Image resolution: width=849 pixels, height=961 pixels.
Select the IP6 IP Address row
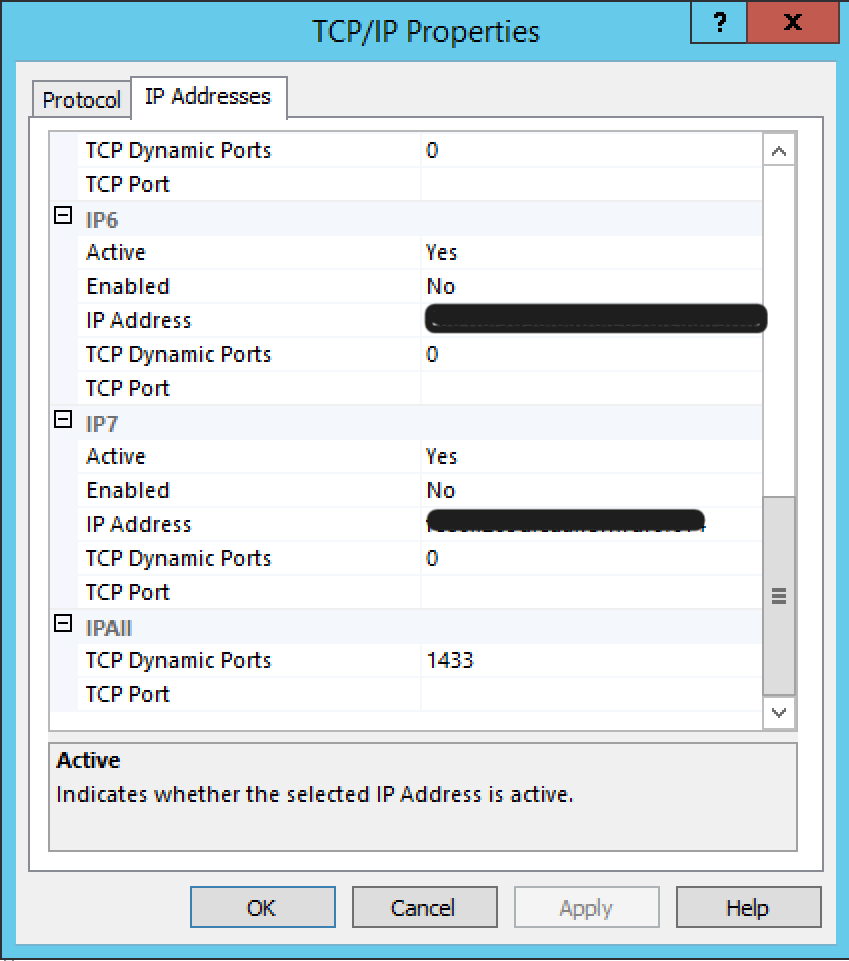tap(138, 321)
